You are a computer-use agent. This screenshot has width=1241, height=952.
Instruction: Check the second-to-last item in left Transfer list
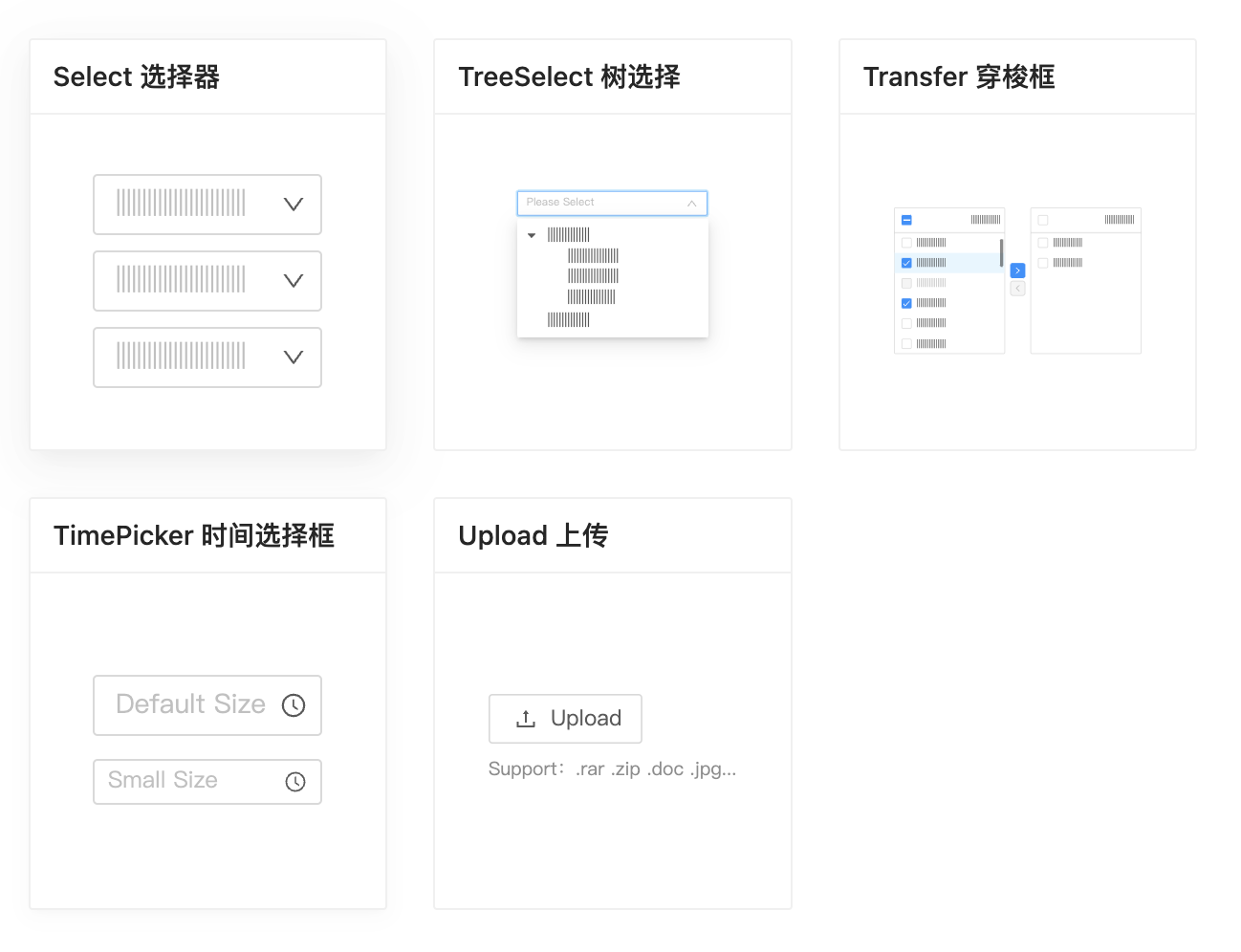point(906,323)
